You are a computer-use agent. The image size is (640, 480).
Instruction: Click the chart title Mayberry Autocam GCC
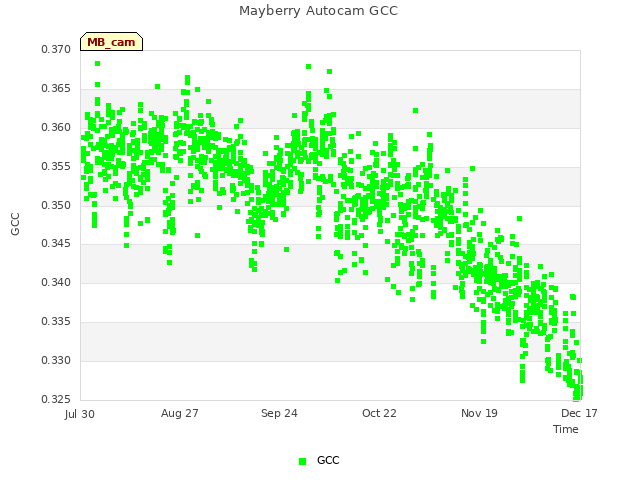click(318, 11)
